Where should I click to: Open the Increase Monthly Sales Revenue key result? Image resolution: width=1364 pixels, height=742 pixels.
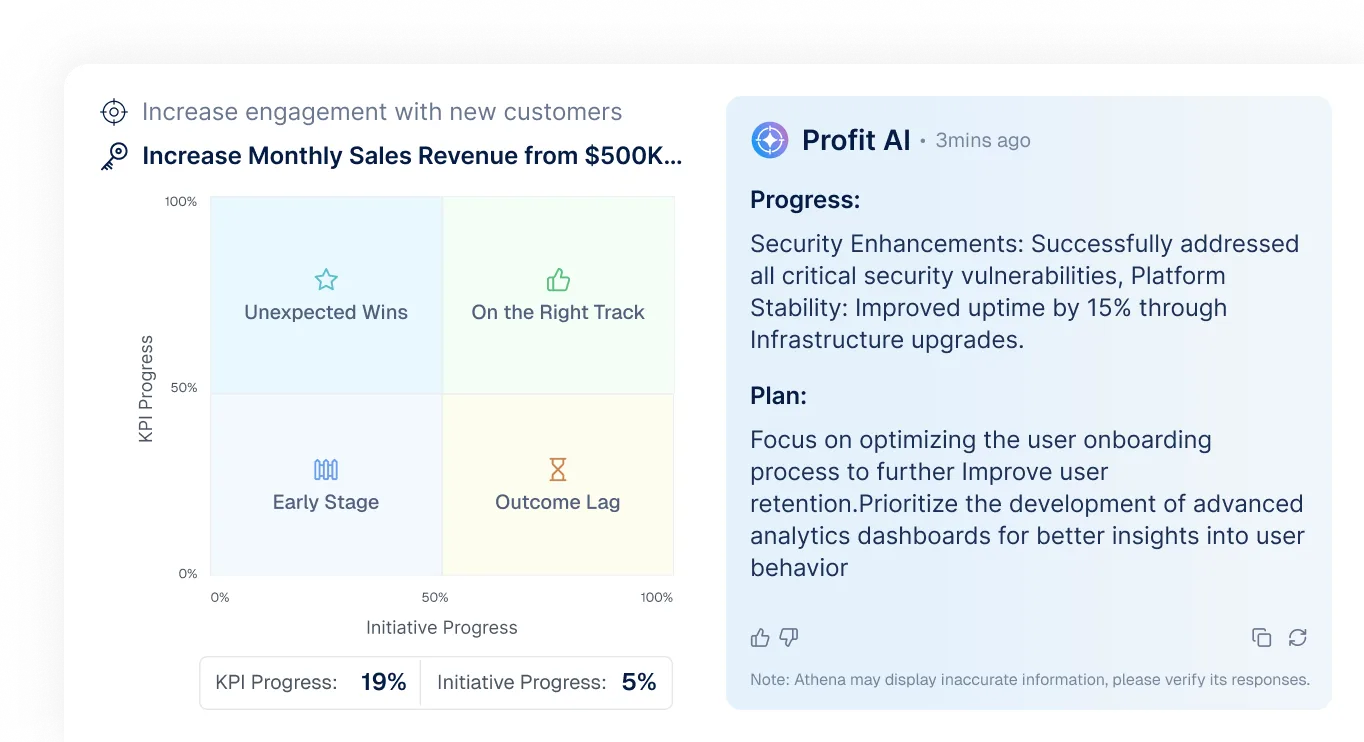[412, 156]
